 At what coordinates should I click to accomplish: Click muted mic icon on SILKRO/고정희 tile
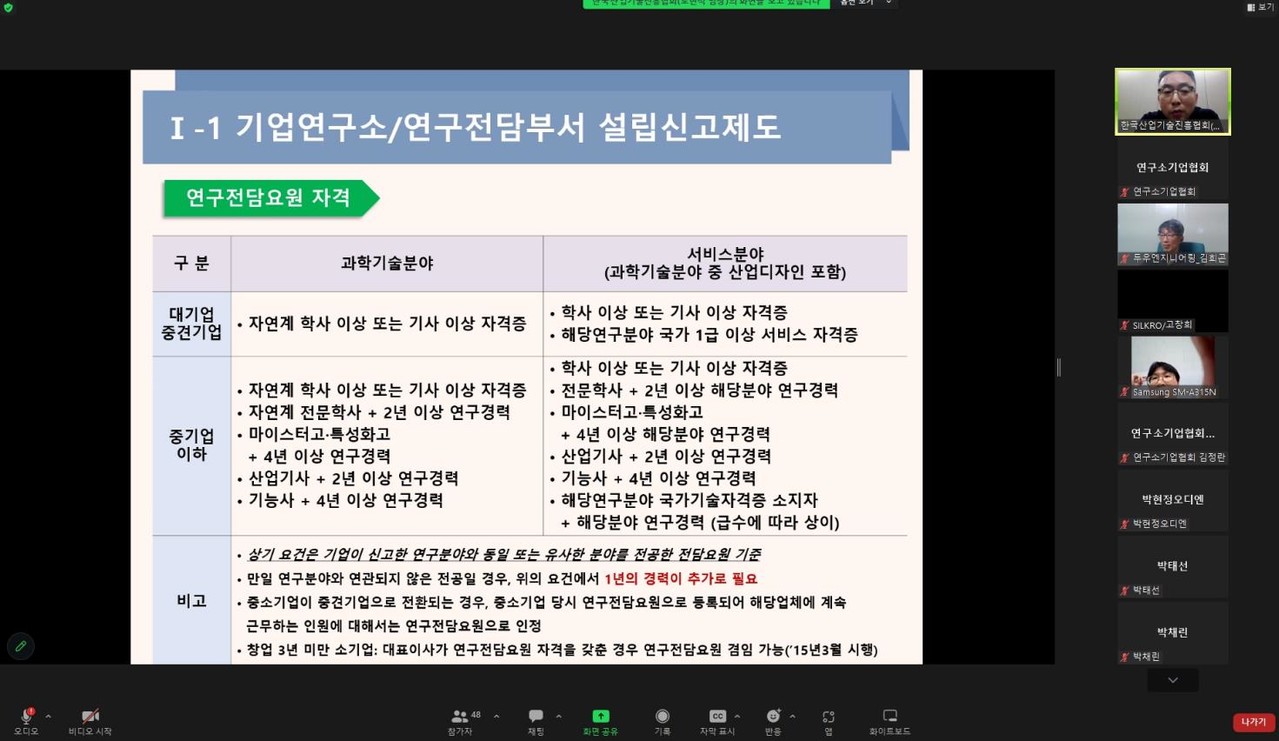tap(1124, 325)
